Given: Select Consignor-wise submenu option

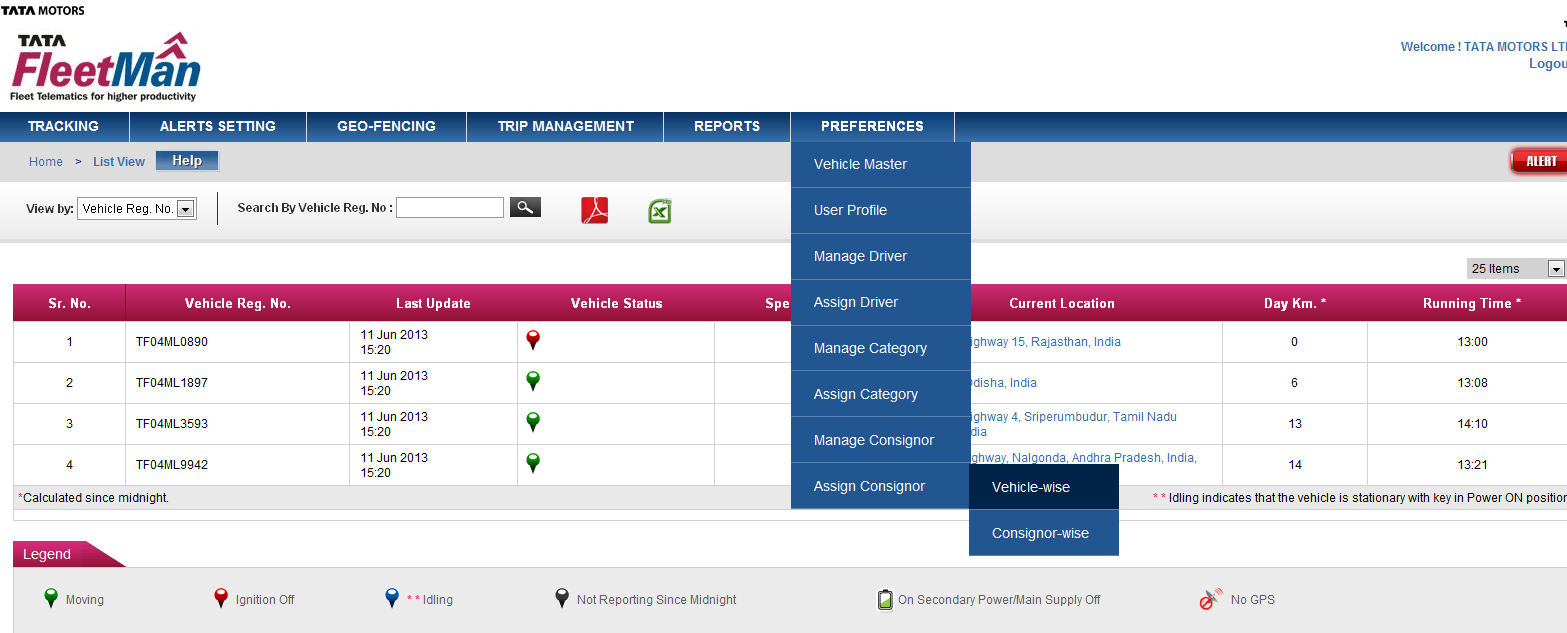Looking at the screenshot, I should pos(1044,533).
